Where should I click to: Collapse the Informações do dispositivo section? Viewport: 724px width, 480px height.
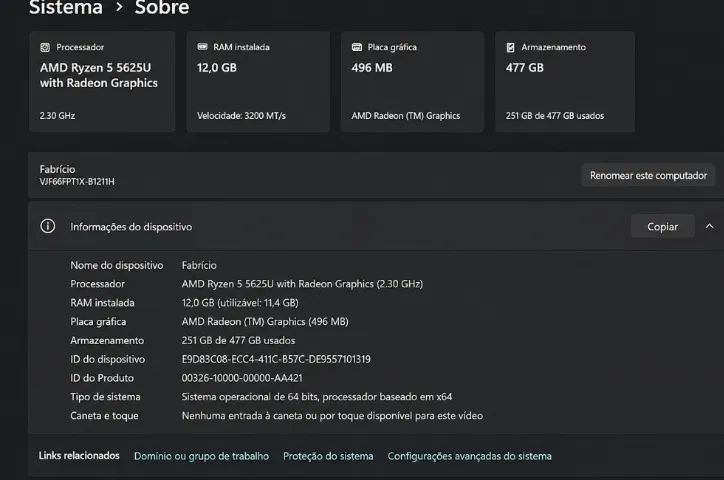pyautogui.click(x=709, y=226)
